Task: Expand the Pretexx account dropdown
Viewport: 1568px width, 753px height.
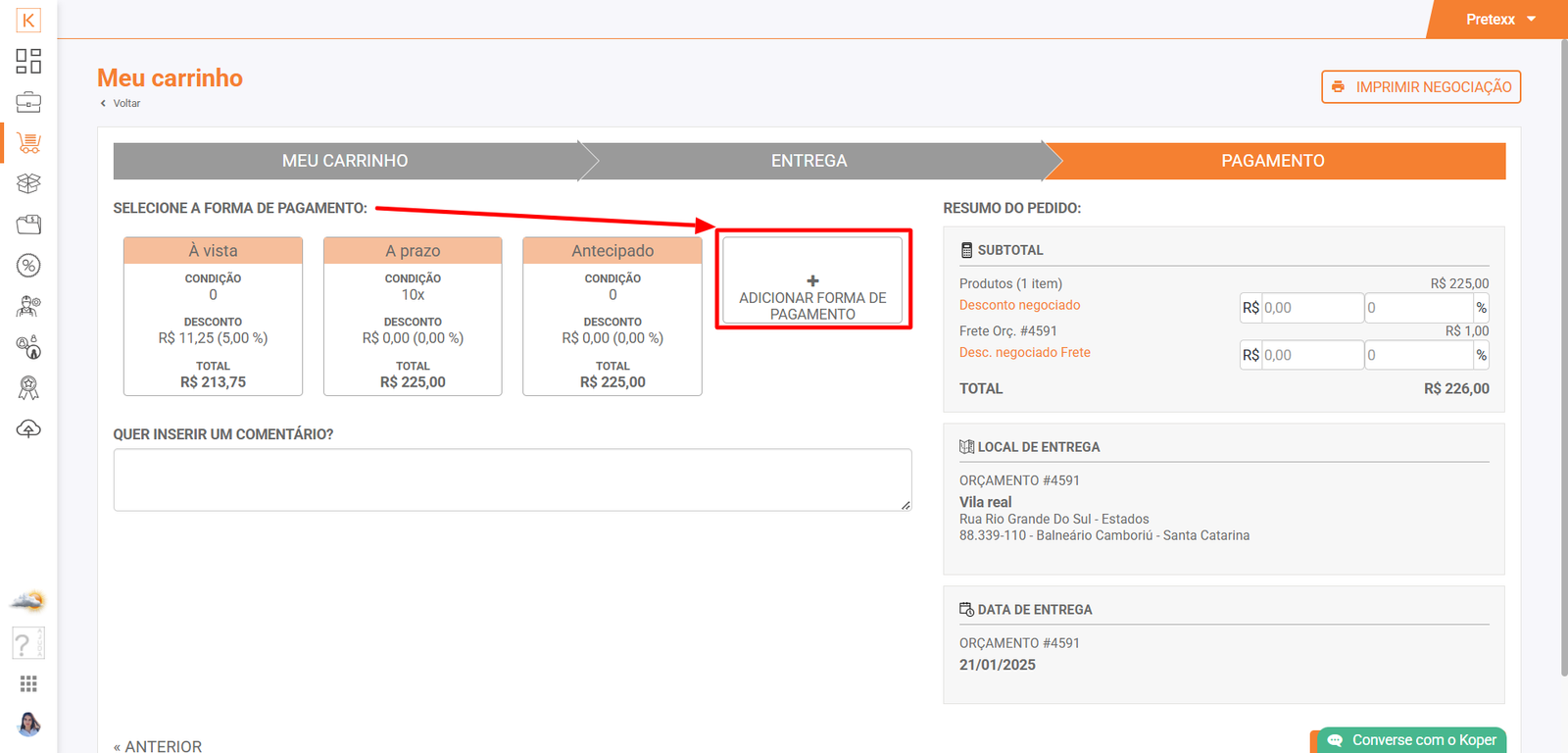Action: point(1499,20)
